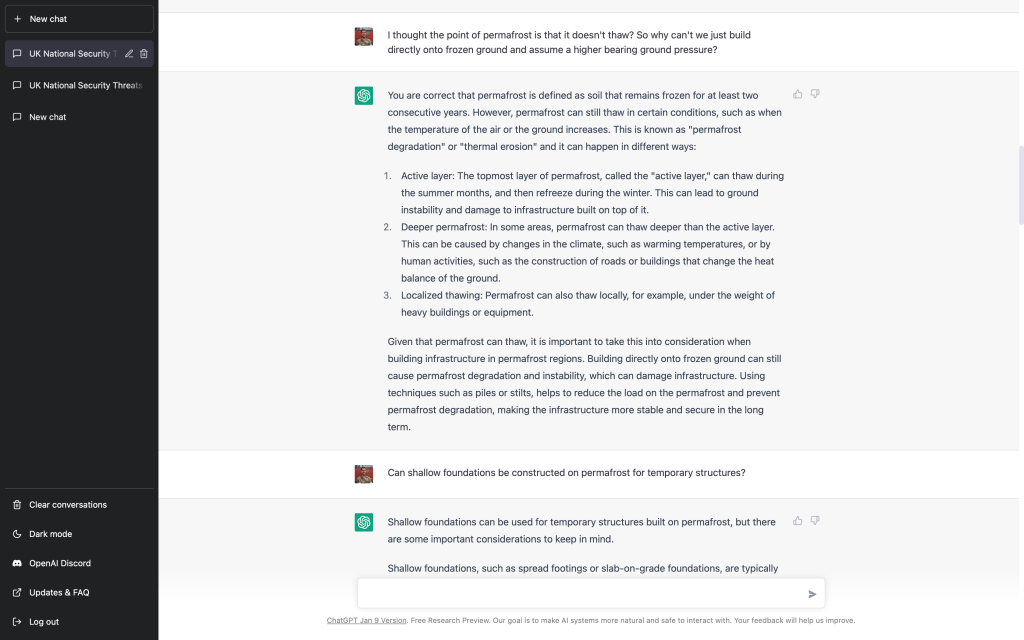The width and height of the screenshot is (1024, 640).
Task: Thumbs up the permafrost thaw response
Action: [x=798, y=94]
